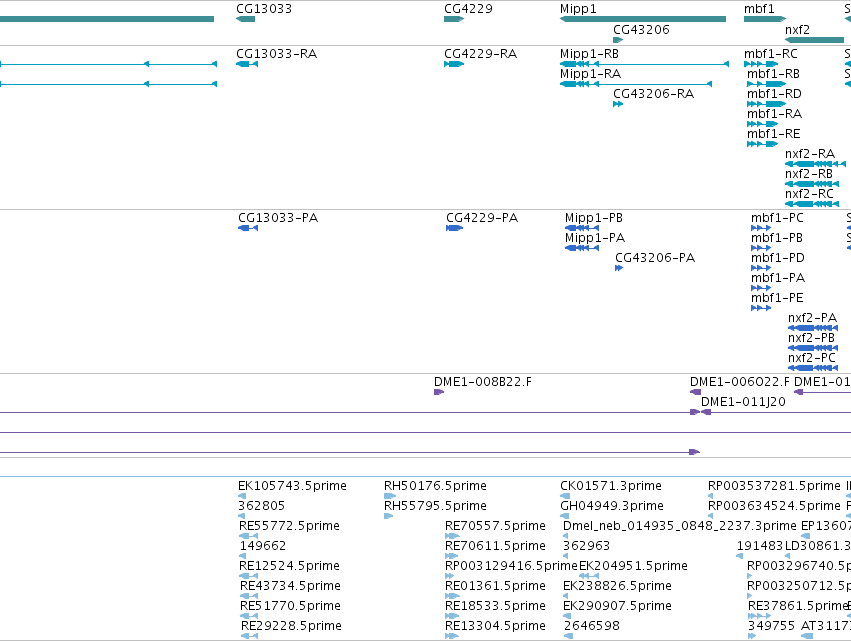The height and width of the screenshot is (641, 851).
Task: Open EST RE43734.5prime
Action: coord(290,586)
